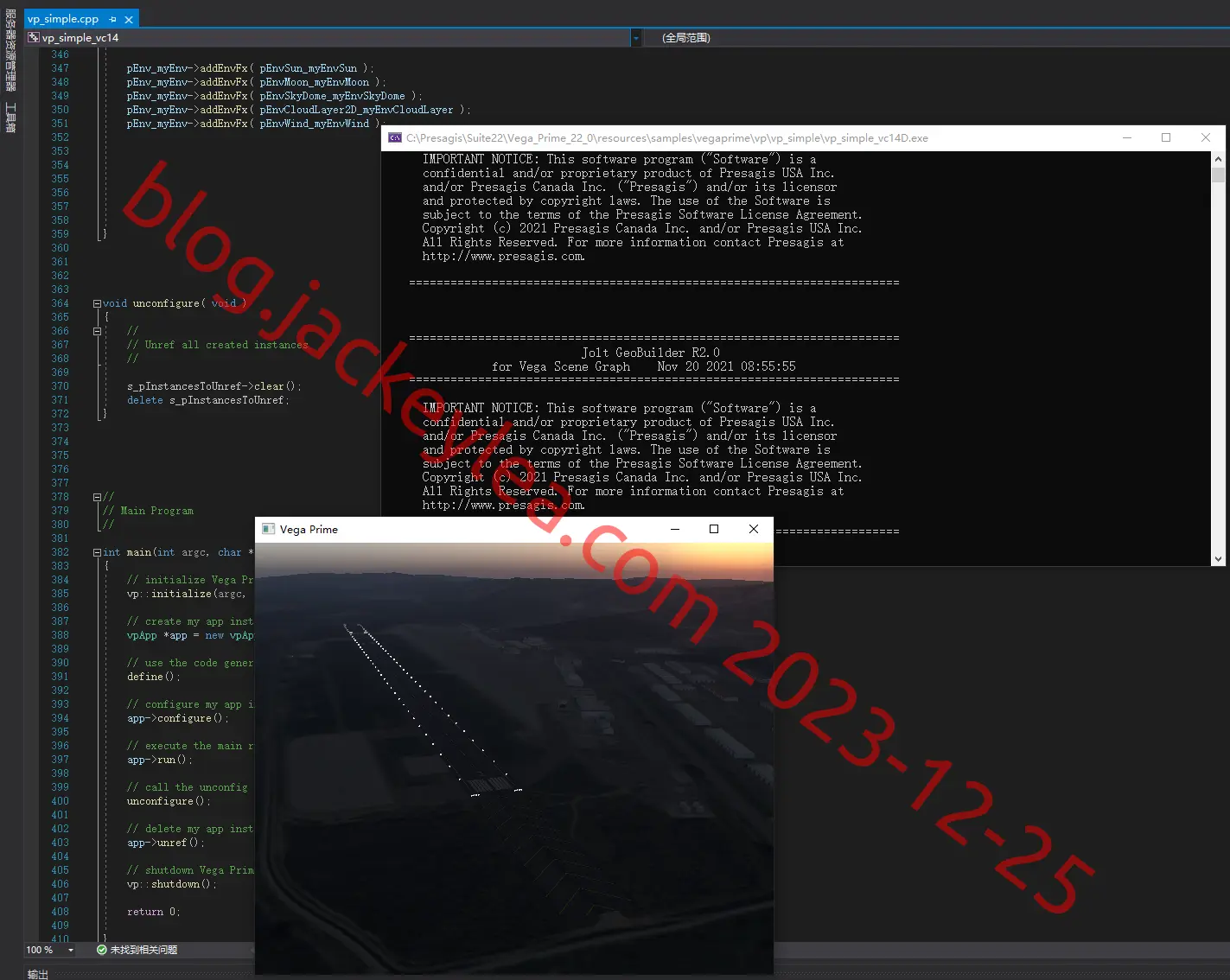Minimize the Vega Prime window
The height and width of the screenshot is (980, 1230).
point(675,529)
